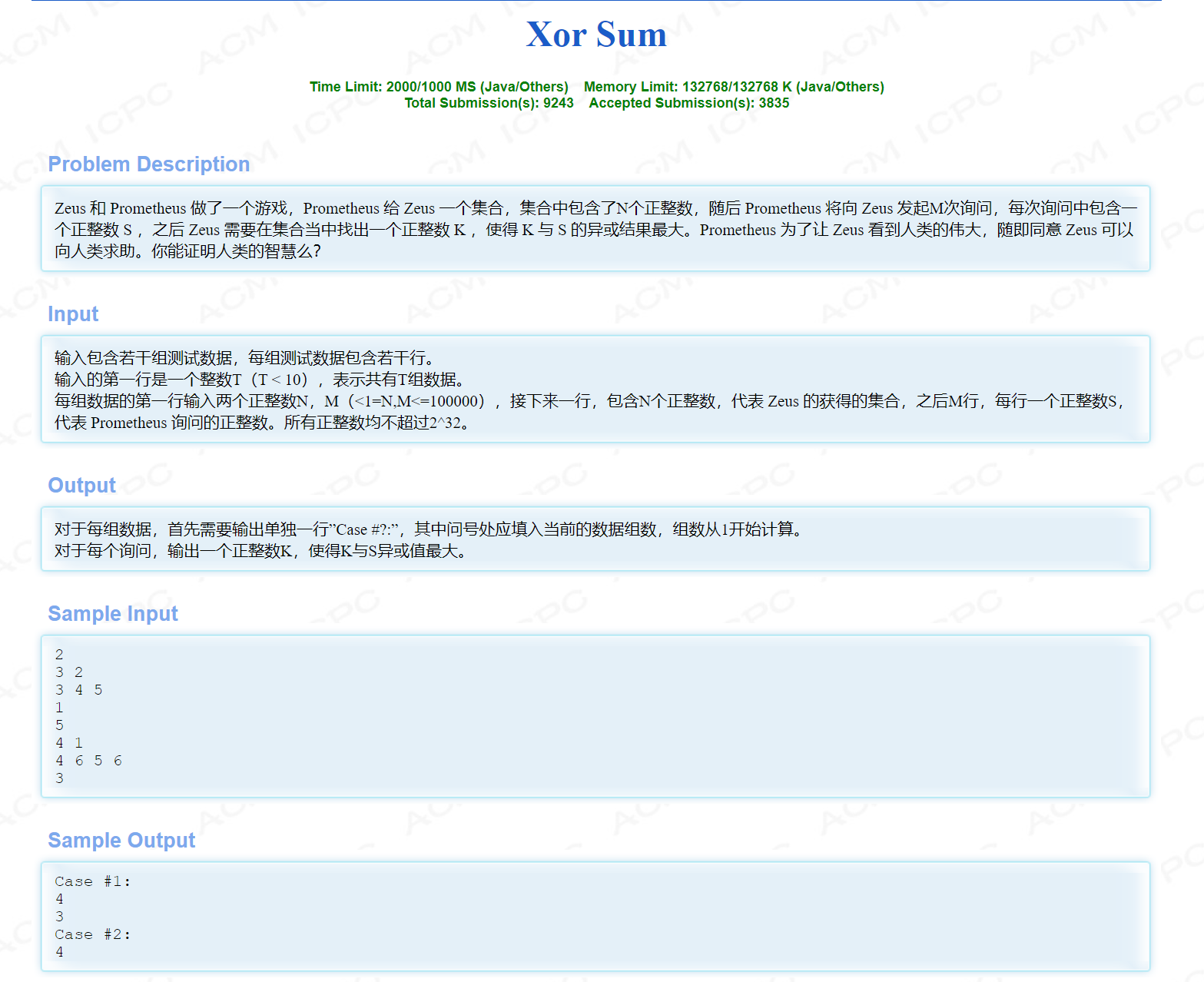Click the input line mentioning '2^32'
The width and height of the screenshot is (1204, 982).
click(x=261, y=423)
